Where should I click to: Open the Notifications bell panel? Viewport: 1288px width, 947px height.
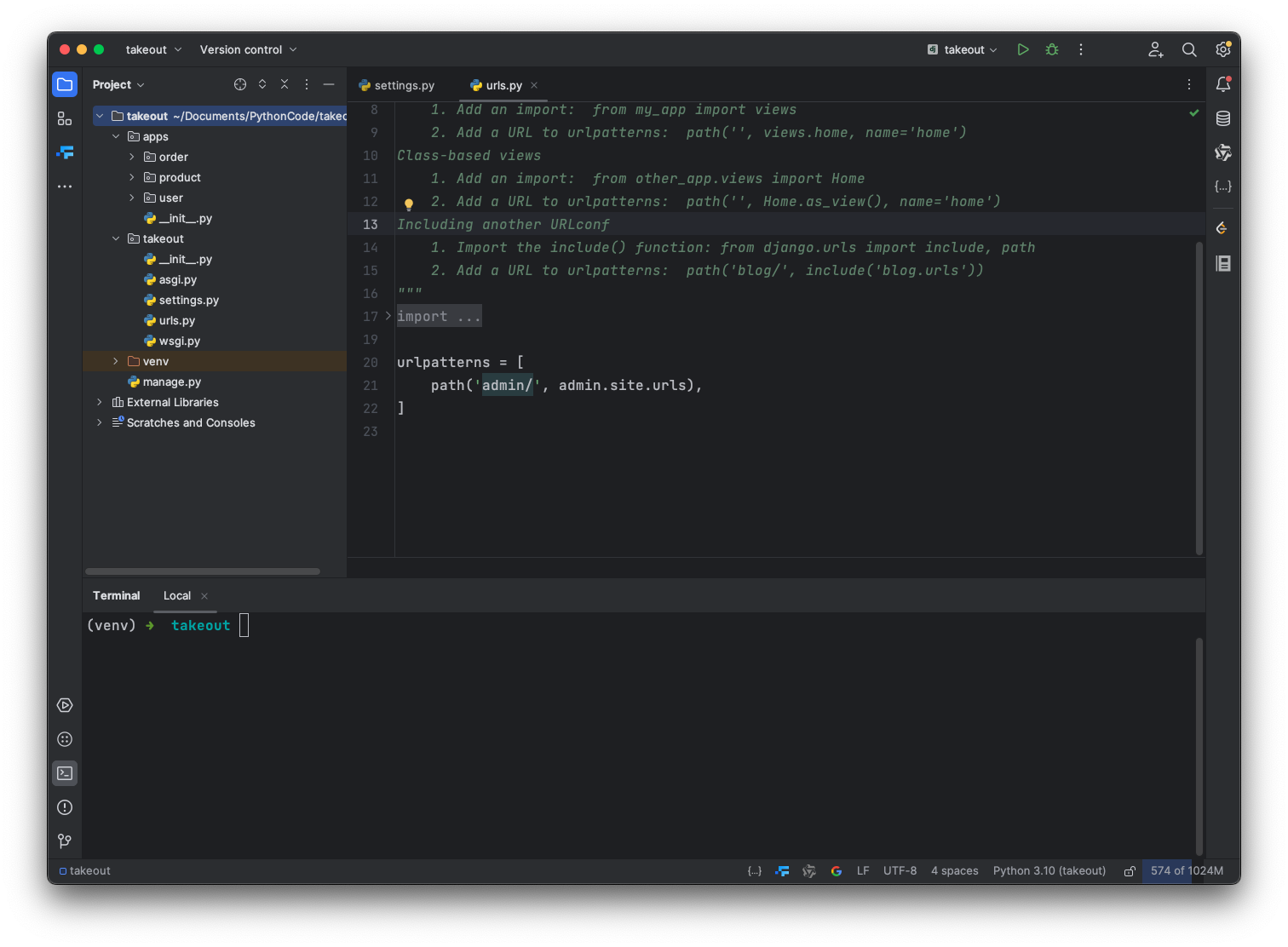[1223, 84]
